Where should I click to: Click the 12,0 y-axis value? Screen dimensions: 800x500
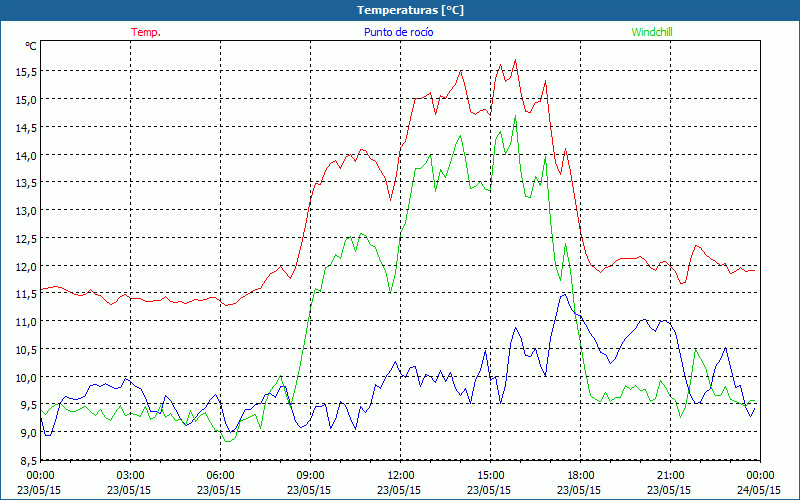[27, 267]
